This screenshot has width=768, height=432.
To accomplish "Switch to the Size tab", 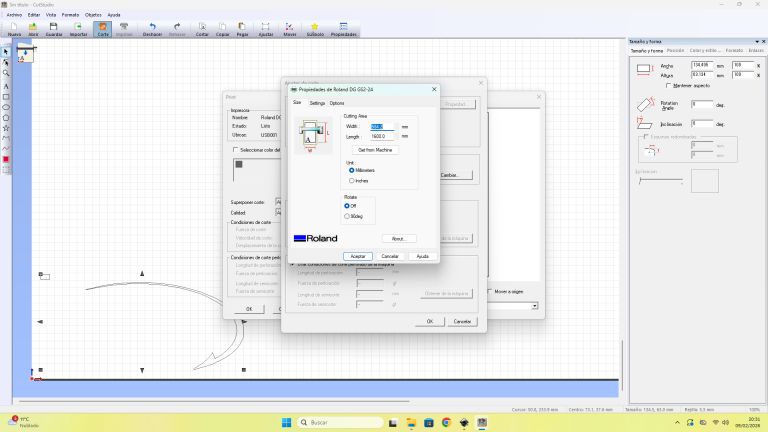I will 297,103.
